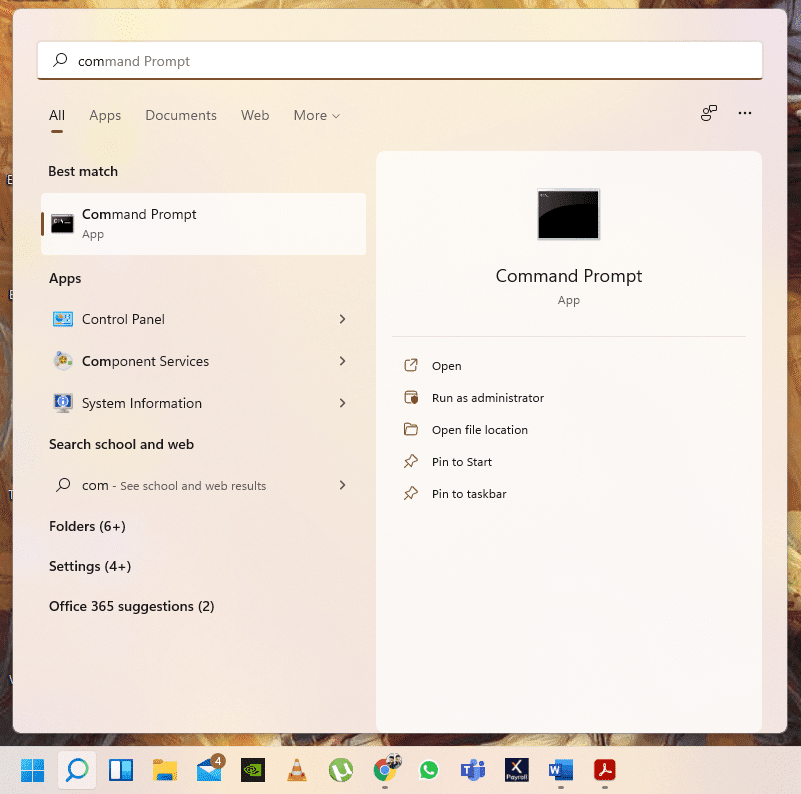Open WhatsApp from the taskbar
Image resolution: width=801 pixels, height=794 pixels.
tap(428, 770)
